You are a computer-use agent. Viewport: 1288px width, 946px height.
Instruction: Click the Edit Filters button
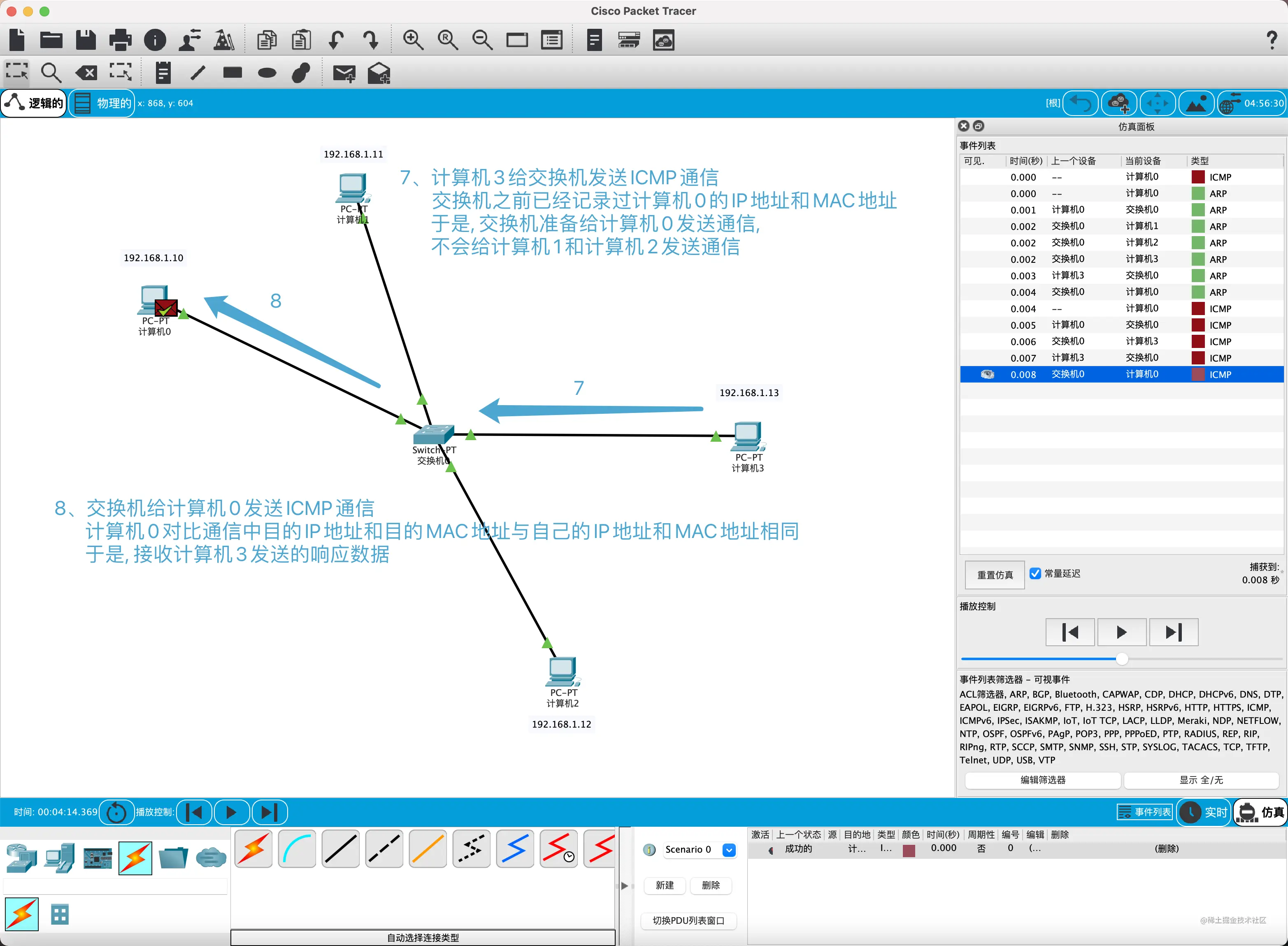click(1043, 780)
